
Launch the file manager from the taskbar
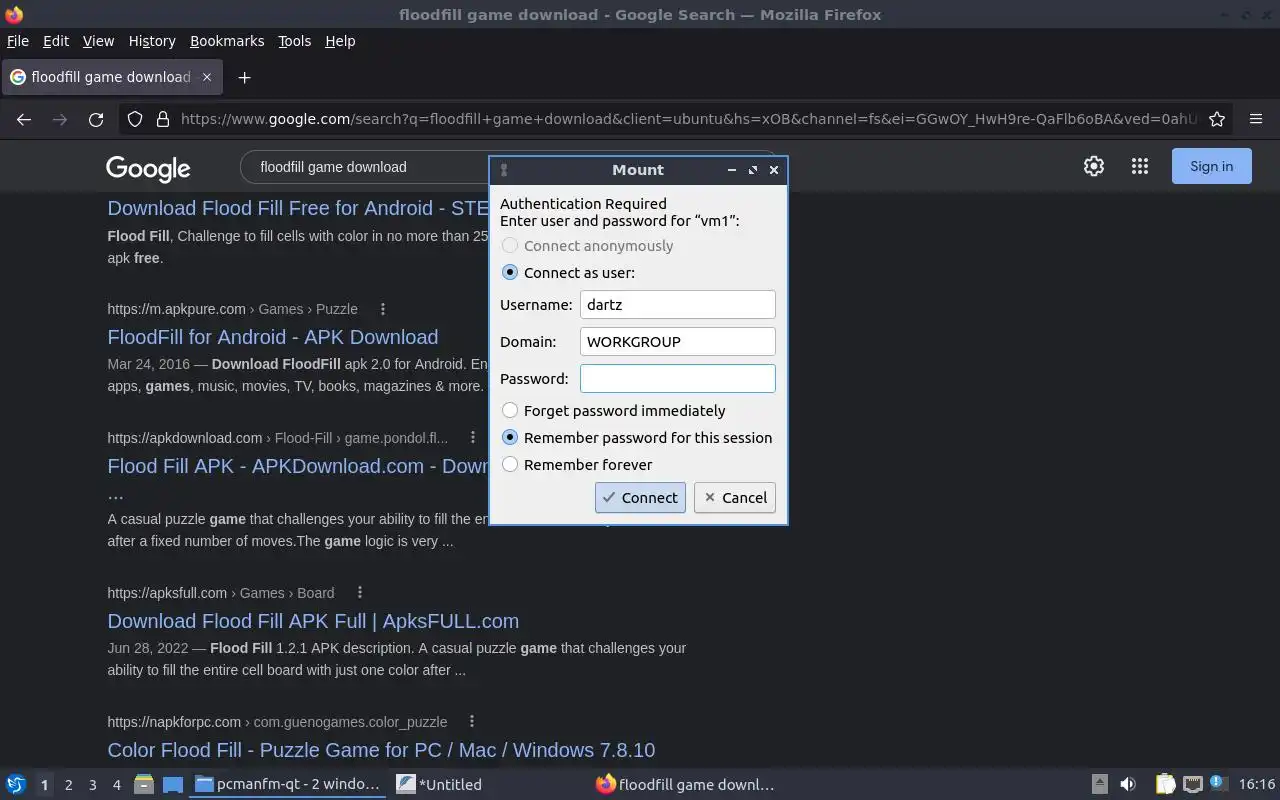143,784
